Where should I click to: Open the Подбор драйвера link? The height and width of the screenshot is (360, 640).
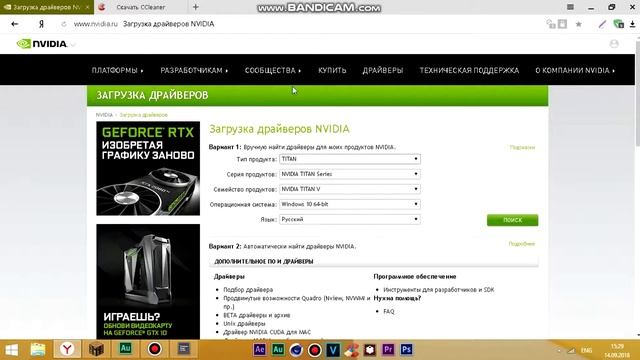248,289
